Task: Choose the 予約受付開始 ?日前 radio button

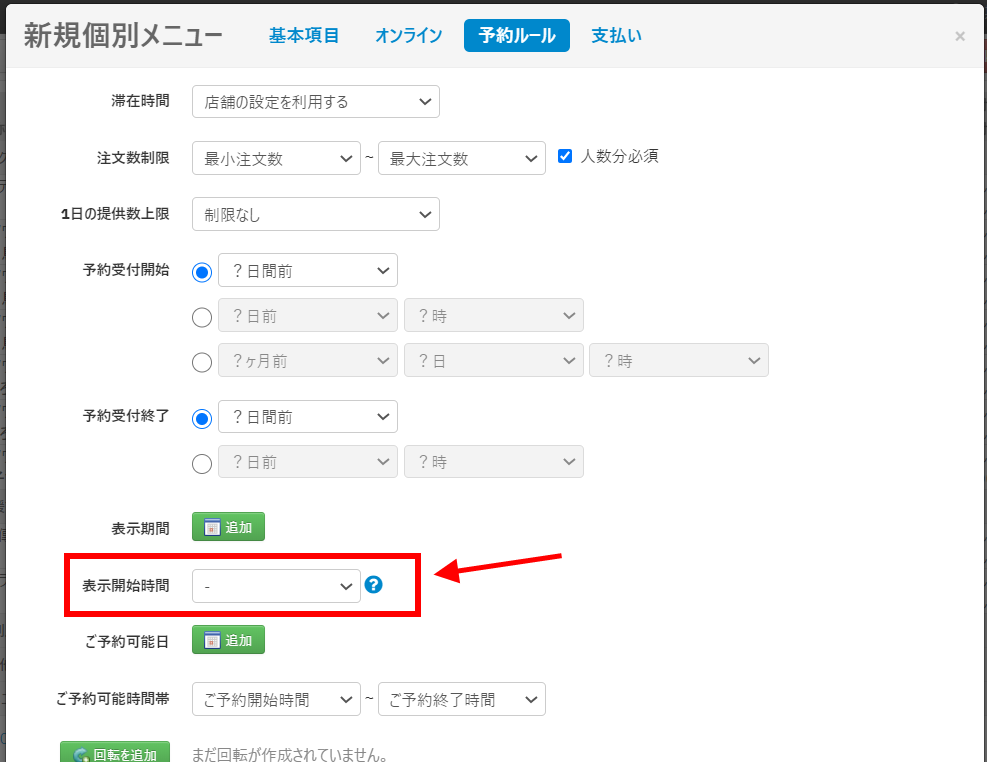Action: [202, 317]
